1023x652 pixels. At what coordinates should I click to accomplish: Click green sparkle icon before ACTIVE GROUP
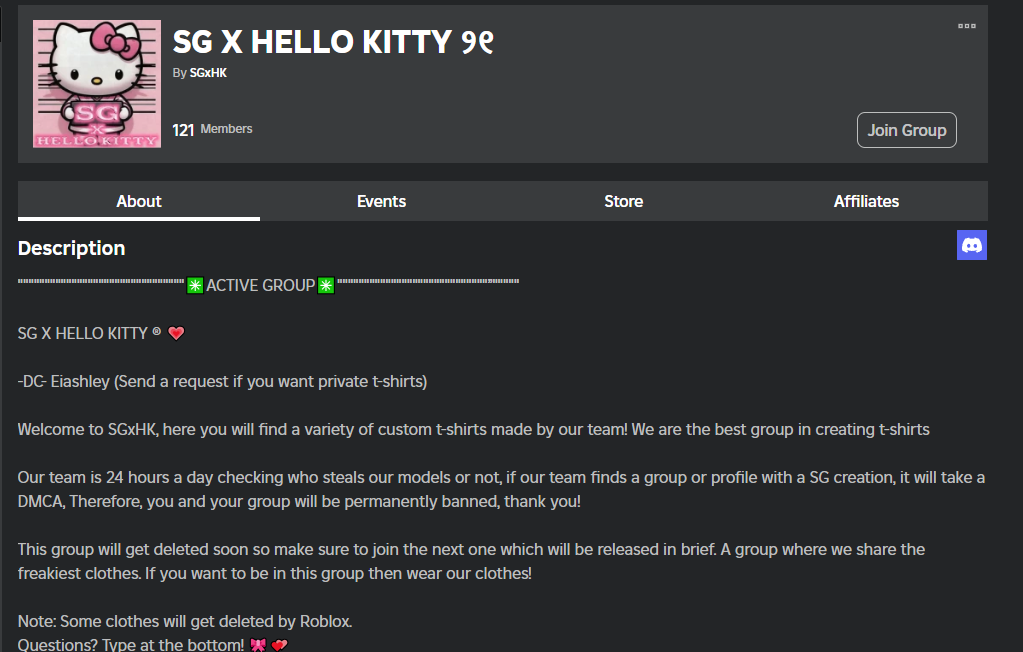click(195, 286)
